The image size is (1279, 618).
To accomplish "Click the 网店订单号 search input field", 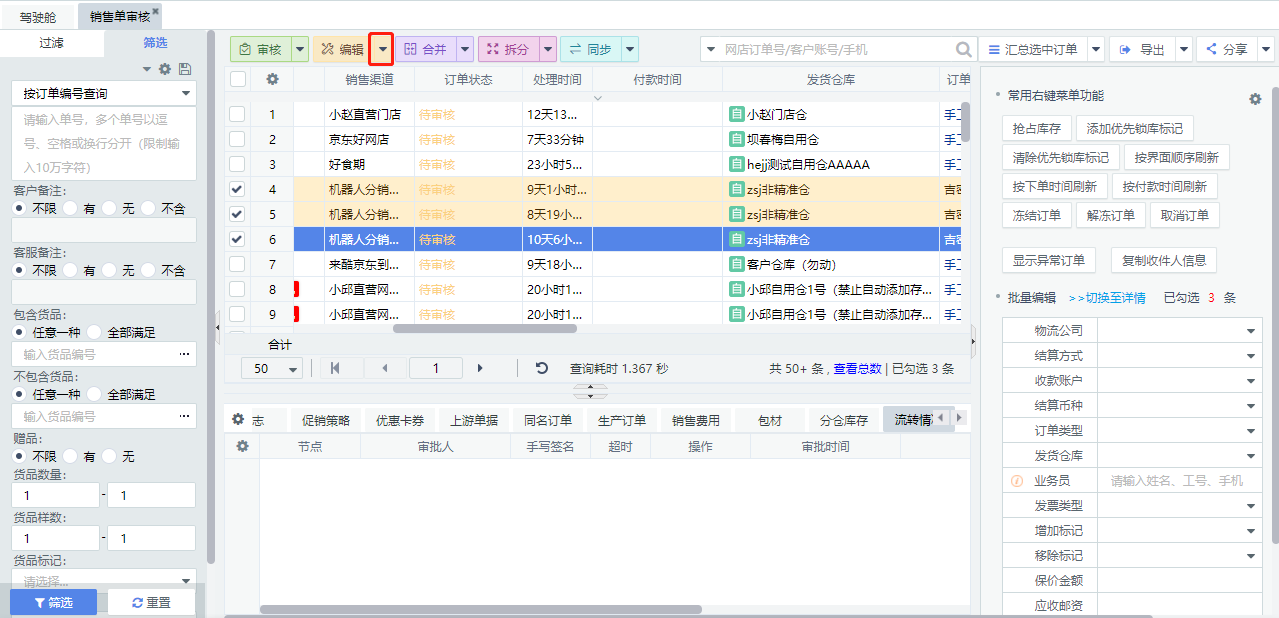I will (x=835, y=49).
